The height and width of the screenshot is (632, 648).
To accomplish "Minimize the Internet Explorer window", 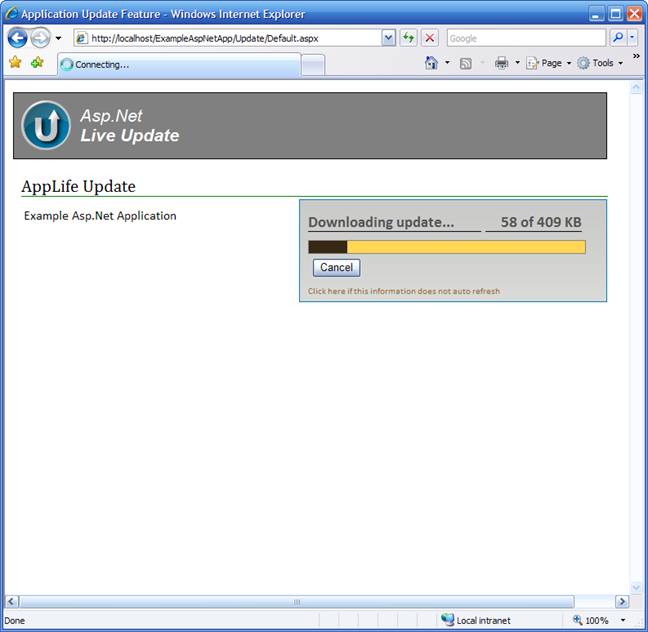I will pyautogui.click(x=596, y=14).
